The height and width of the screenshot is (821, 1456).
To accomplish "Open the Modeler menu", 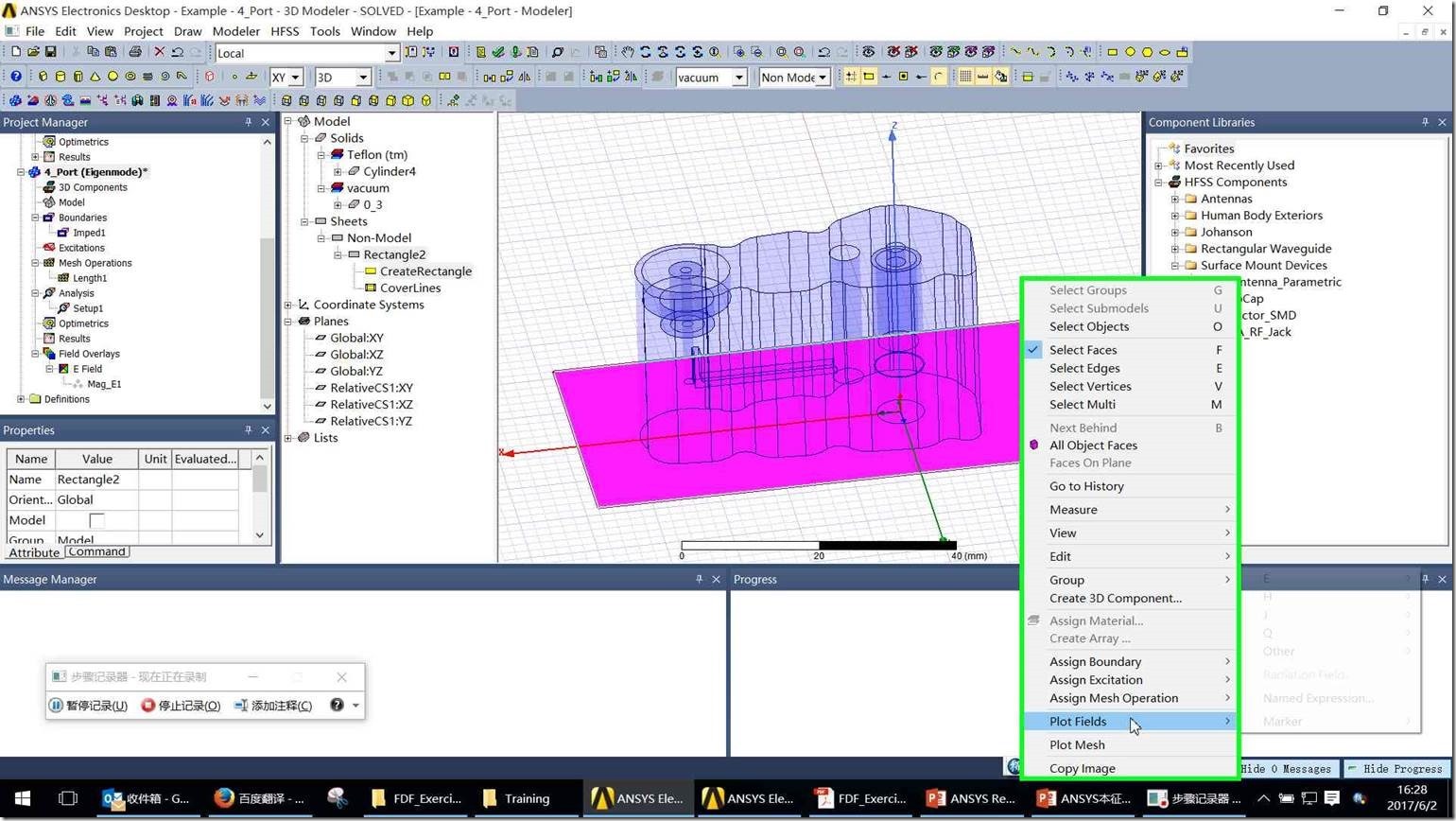I will click(x=235, y=31).
